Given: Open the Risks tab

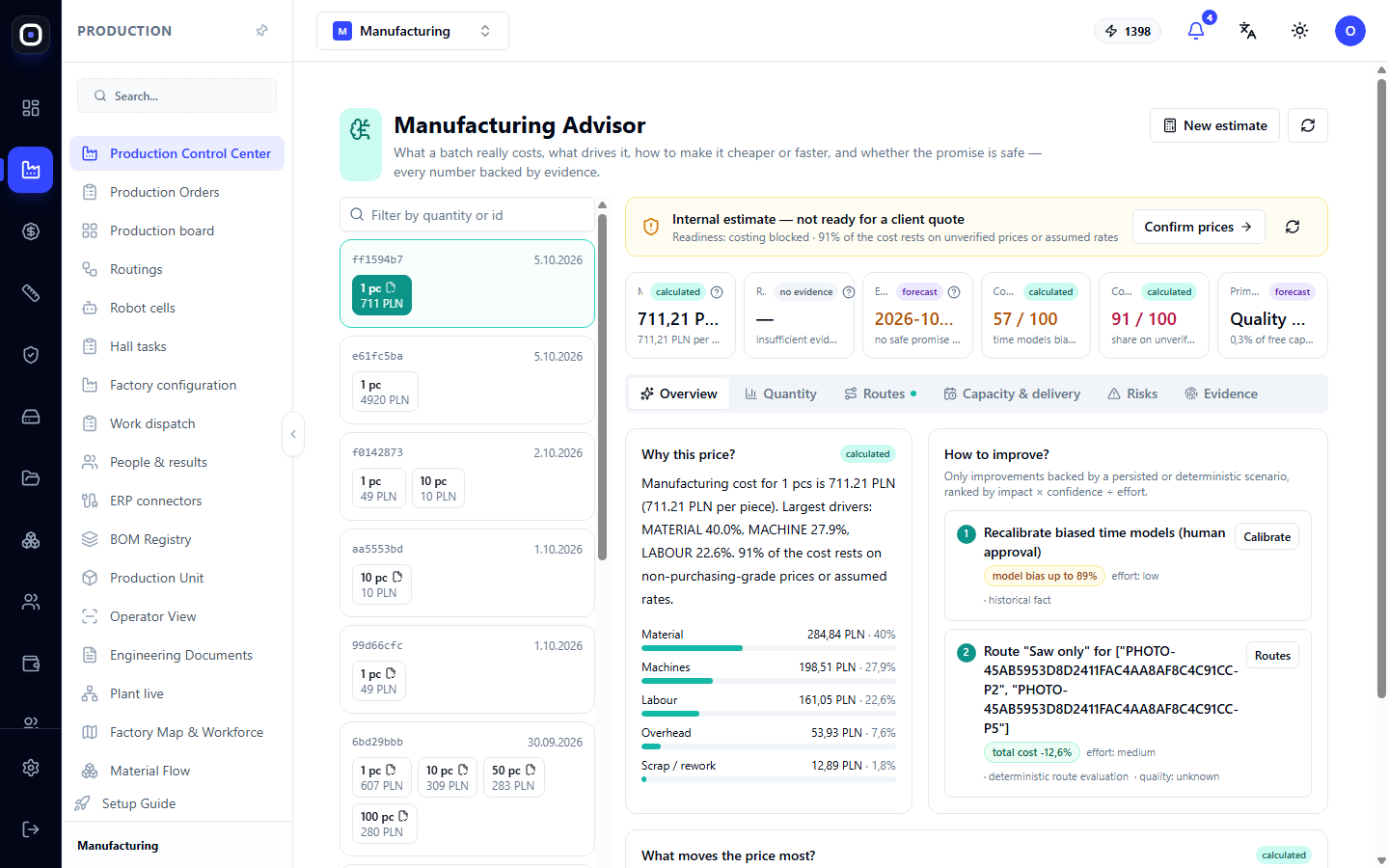Looking at the screenshot, I should 1132,393.
